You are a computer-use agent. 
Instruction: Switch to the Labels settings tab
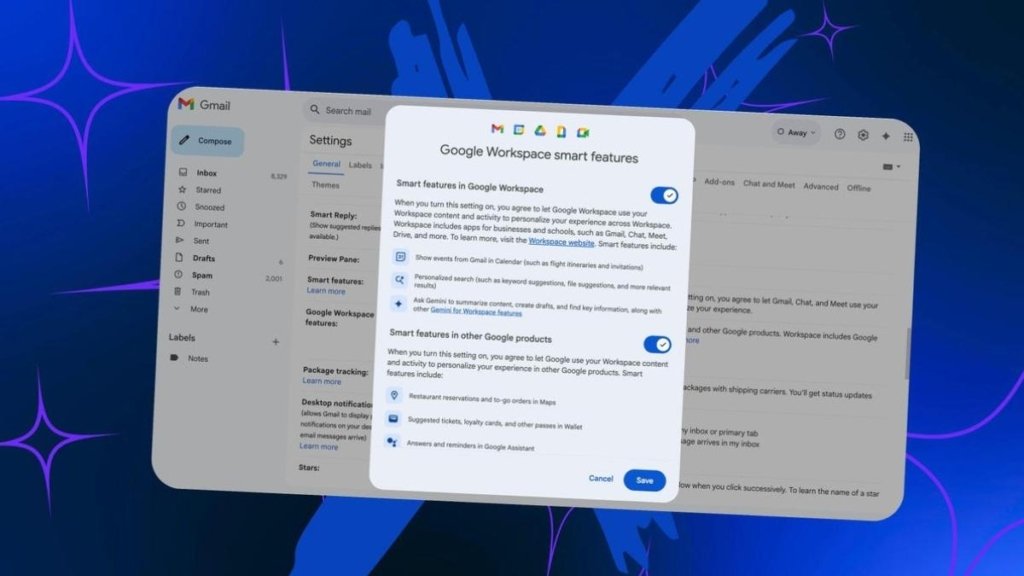pos(360,165)
